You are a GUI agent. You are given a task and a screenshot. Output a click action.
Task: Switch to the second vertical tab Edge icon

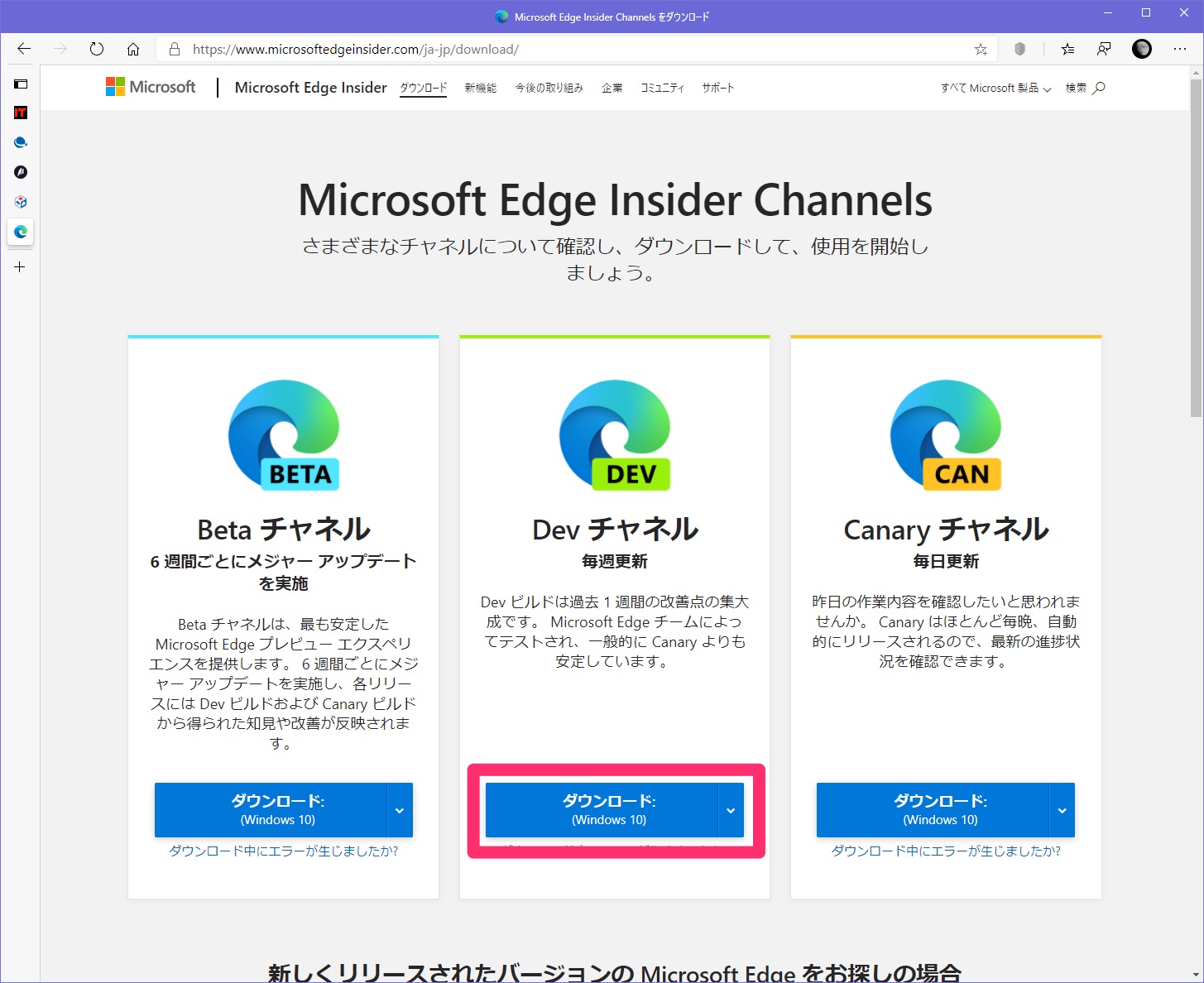(x=21, y=142)
